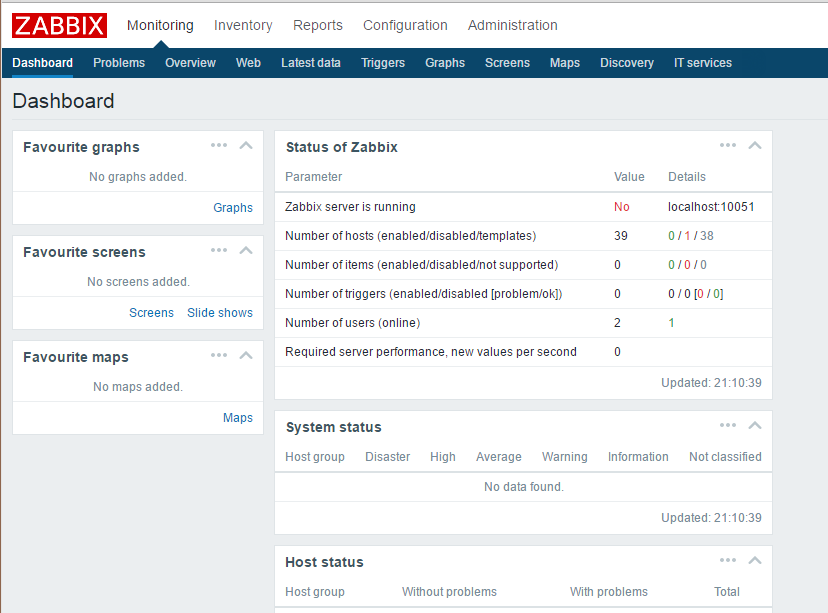Collapse the Favourite maps widget

coord(246,355)
